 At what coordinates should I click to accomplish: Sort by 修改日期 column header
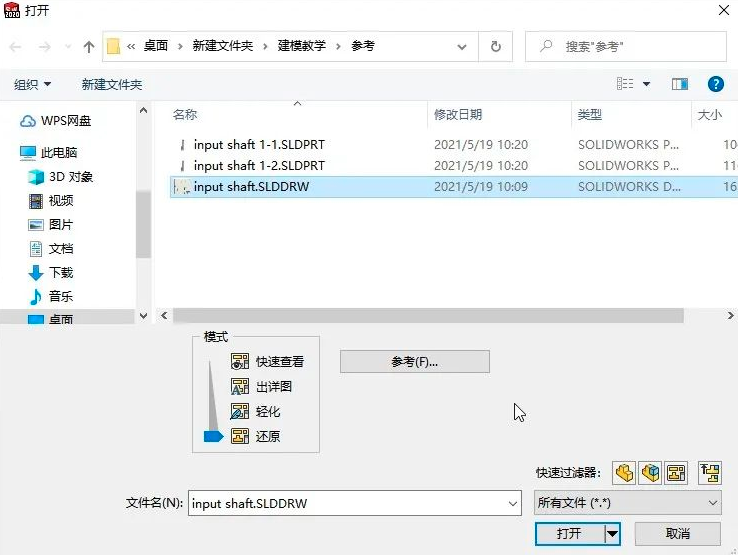[x=458, y=114]
